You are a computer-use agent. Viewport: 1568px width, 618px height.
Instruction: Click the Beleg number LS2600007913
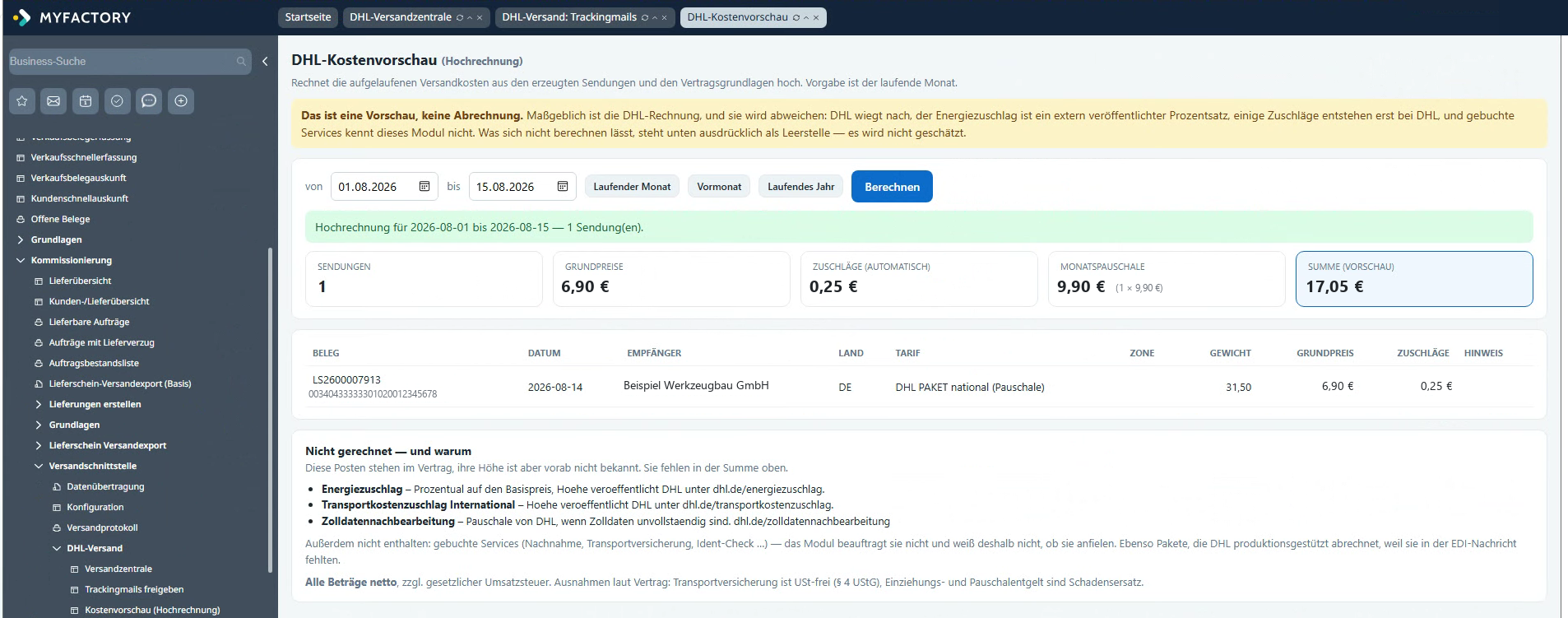pos(346,380)
